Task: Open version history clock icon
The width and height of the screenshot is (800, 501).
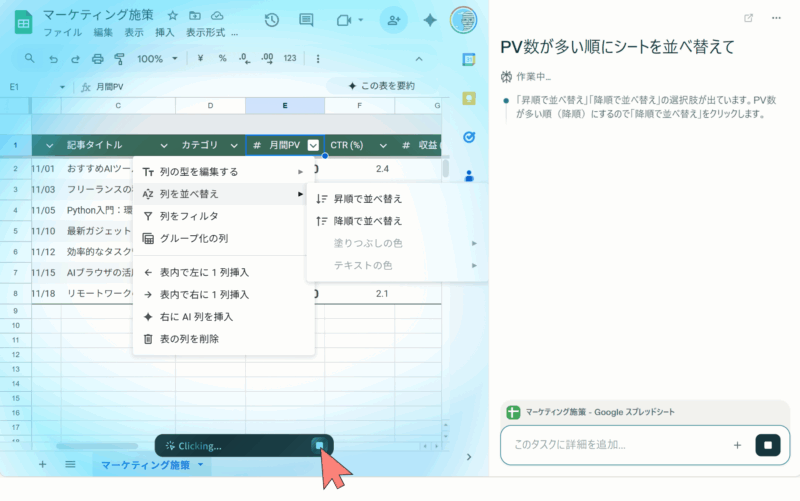Action: coord(272,20)
